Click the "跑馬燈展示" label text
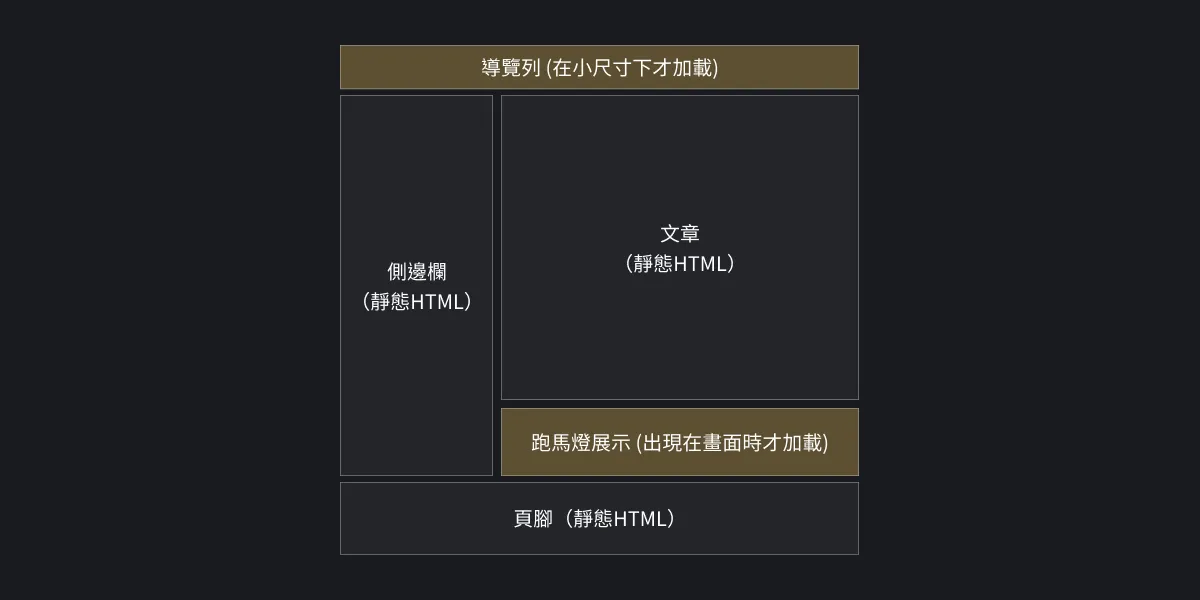The height and width of the screenshot is (600, 1200). point(580,442)
